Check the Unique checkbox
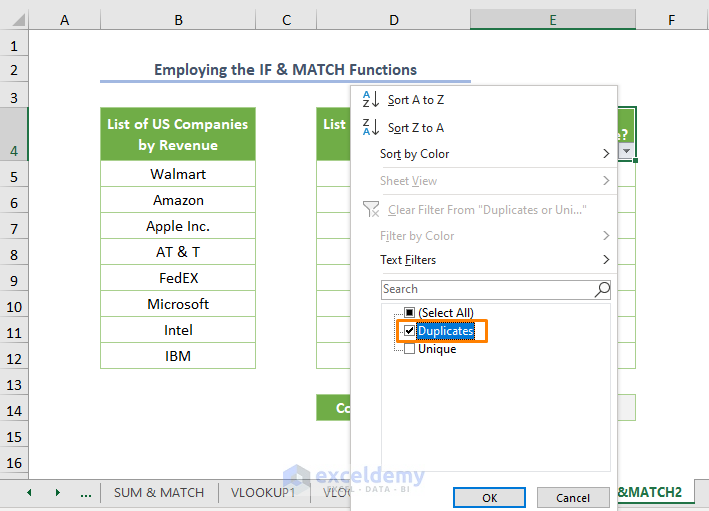Viewport: 709px width, 511px height. click(x=409, y=349)
